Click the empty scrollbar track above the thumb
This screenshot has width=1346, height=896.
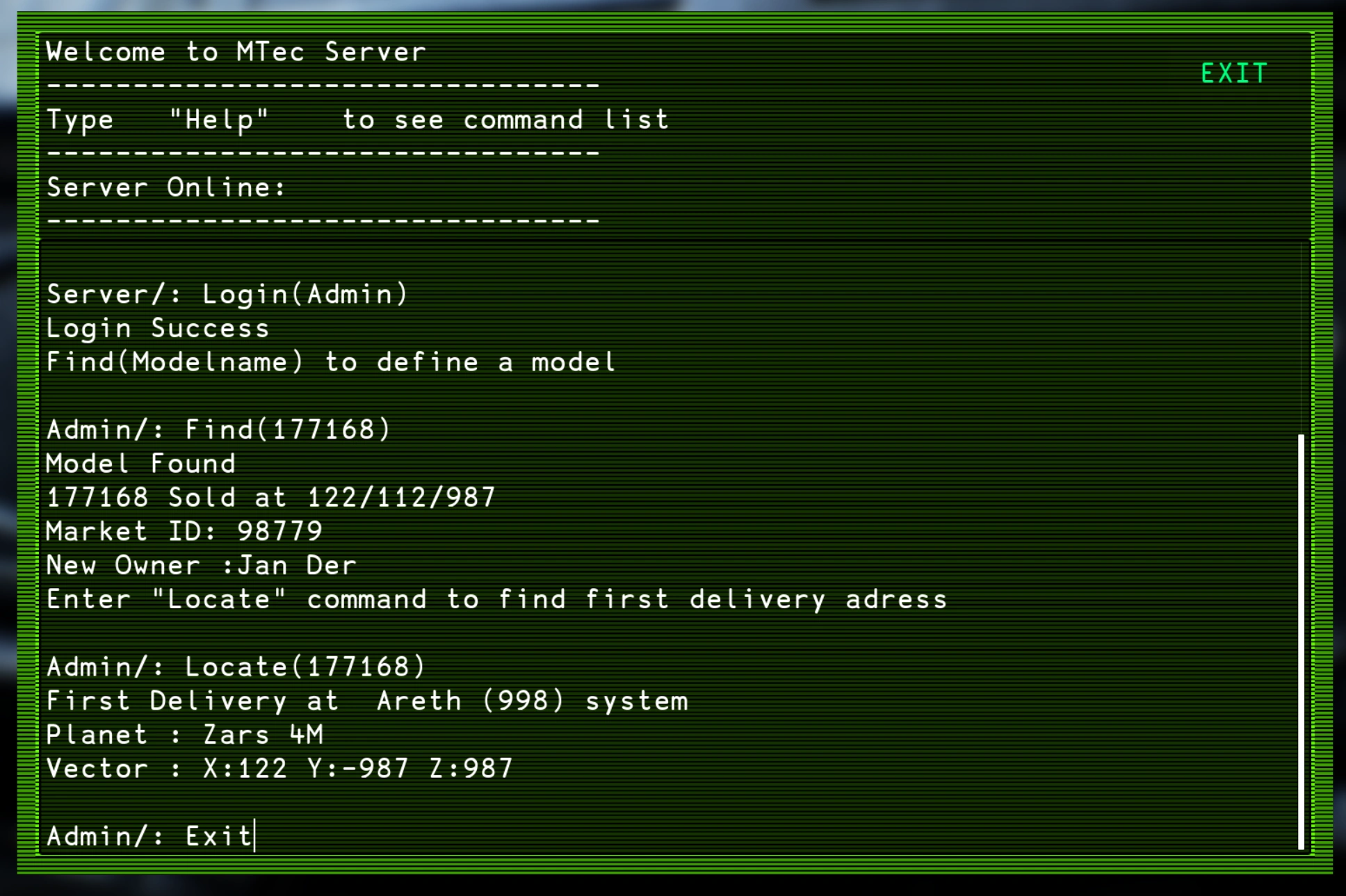coord(1301,334)
